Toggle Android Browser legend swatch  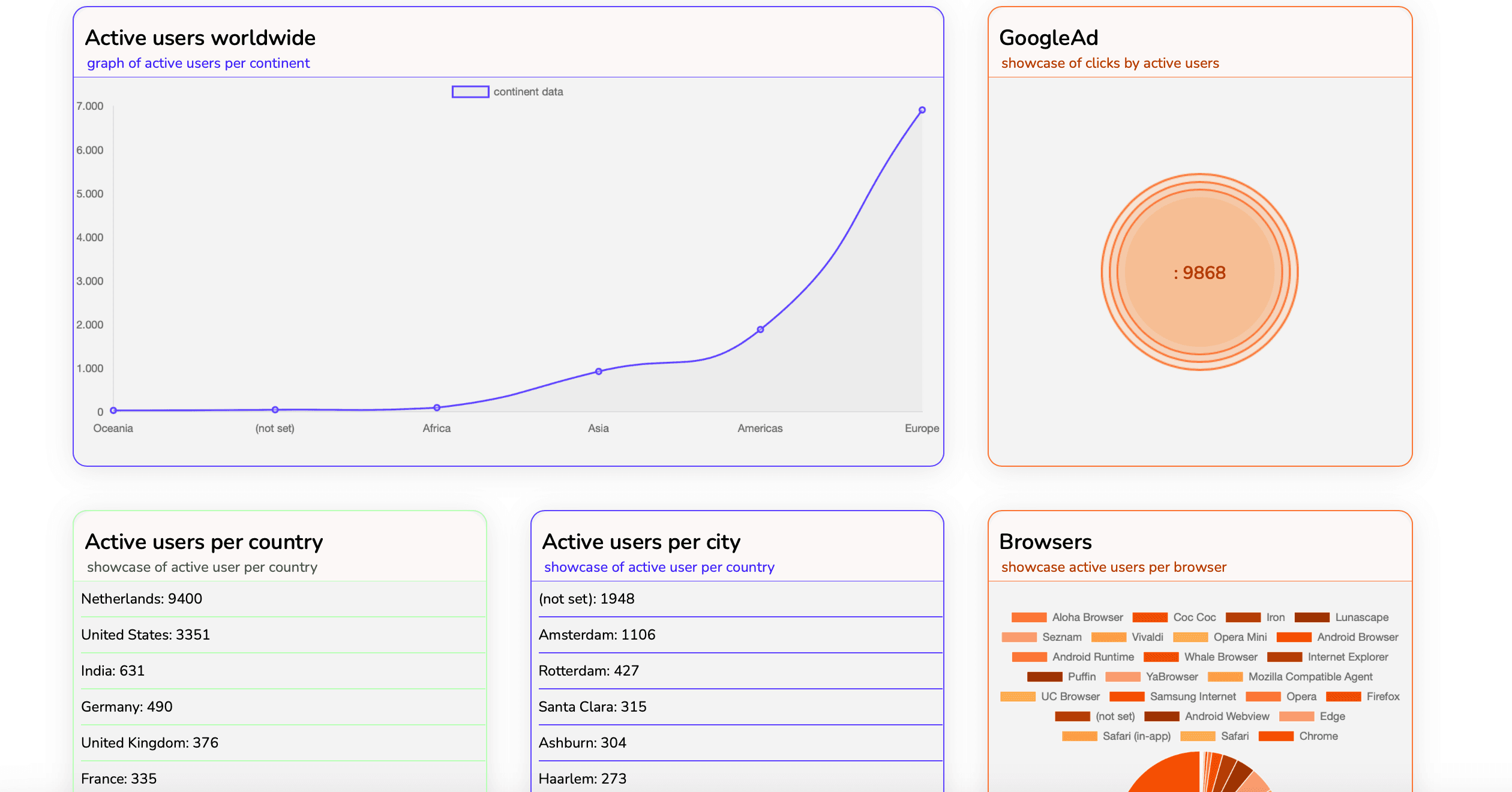(1294, 637)
